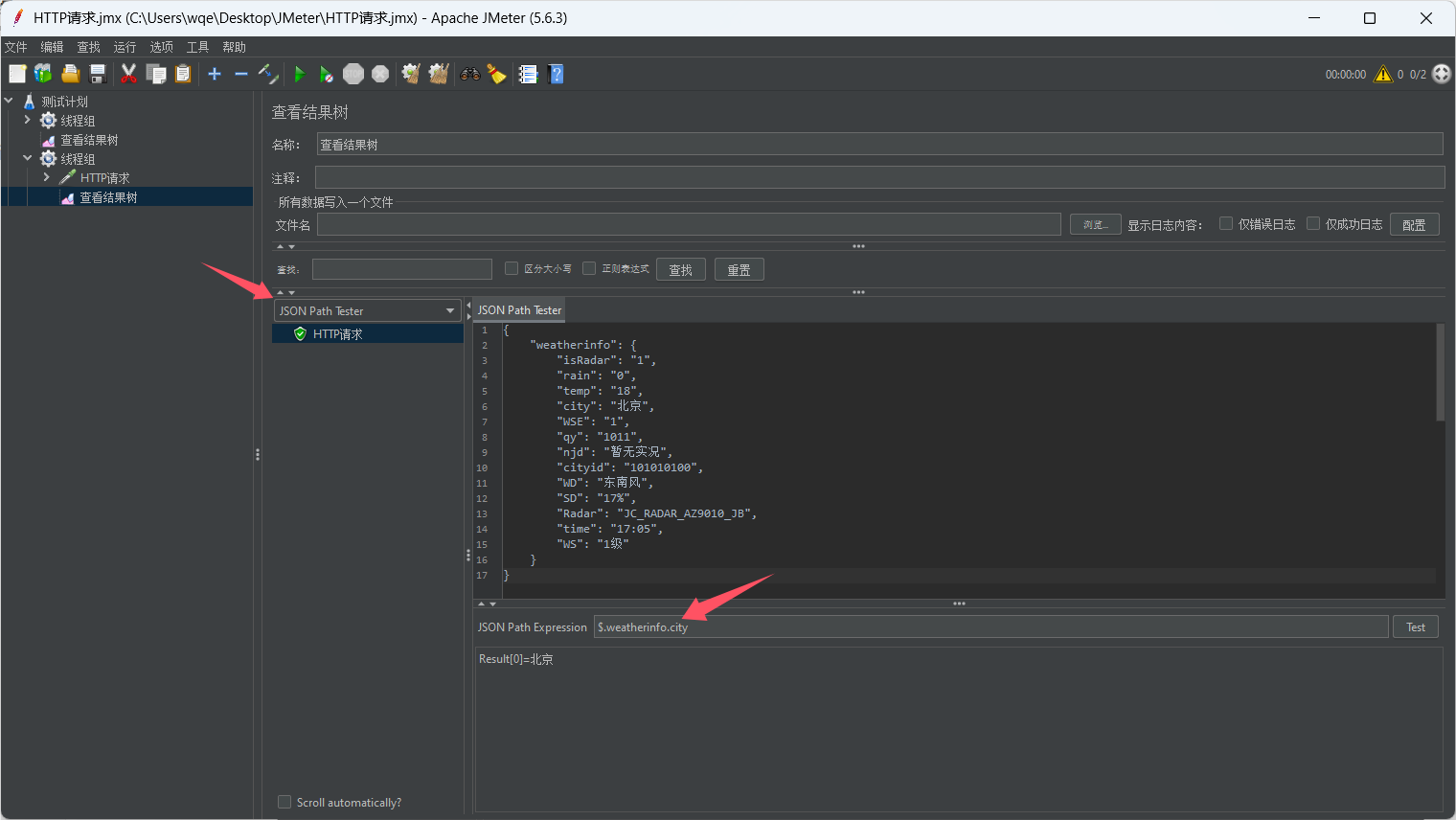Click the collapse arrows above the renderer dropdown
The width and height of the screenshot is (1456, 820).
tap(285, 292)
